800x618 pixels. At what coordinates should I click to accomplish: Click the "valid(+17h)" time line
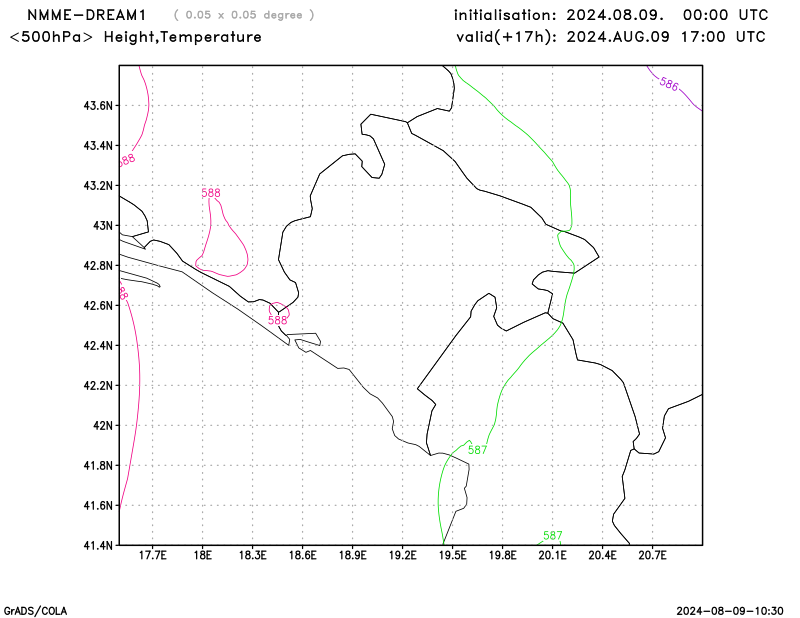(611, 37)
